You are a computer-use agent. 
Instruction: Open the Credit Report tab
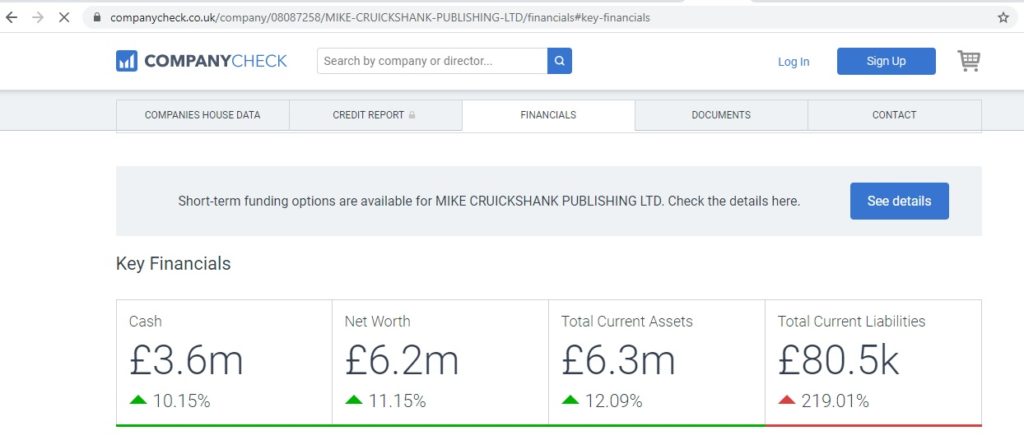376,115
